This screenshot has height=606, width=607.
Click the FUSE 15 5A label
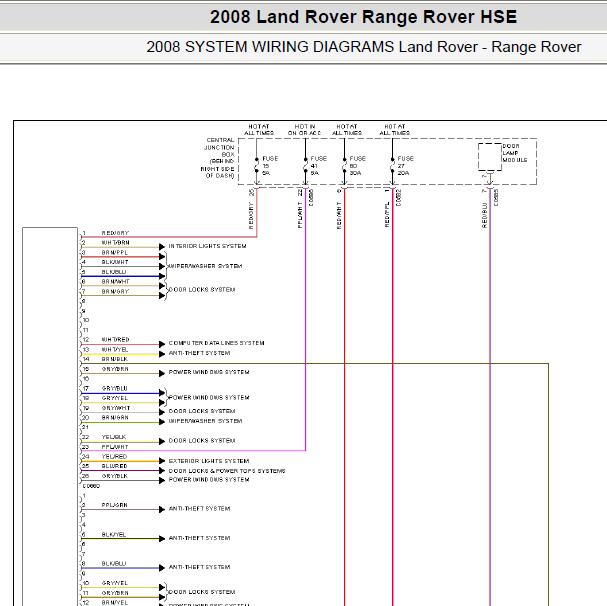click(270, 166)
